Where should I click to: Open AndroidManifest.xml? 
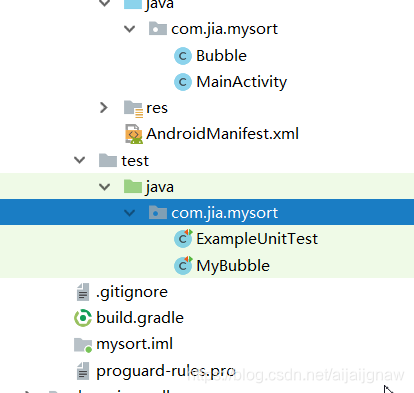tap(222, 134)
